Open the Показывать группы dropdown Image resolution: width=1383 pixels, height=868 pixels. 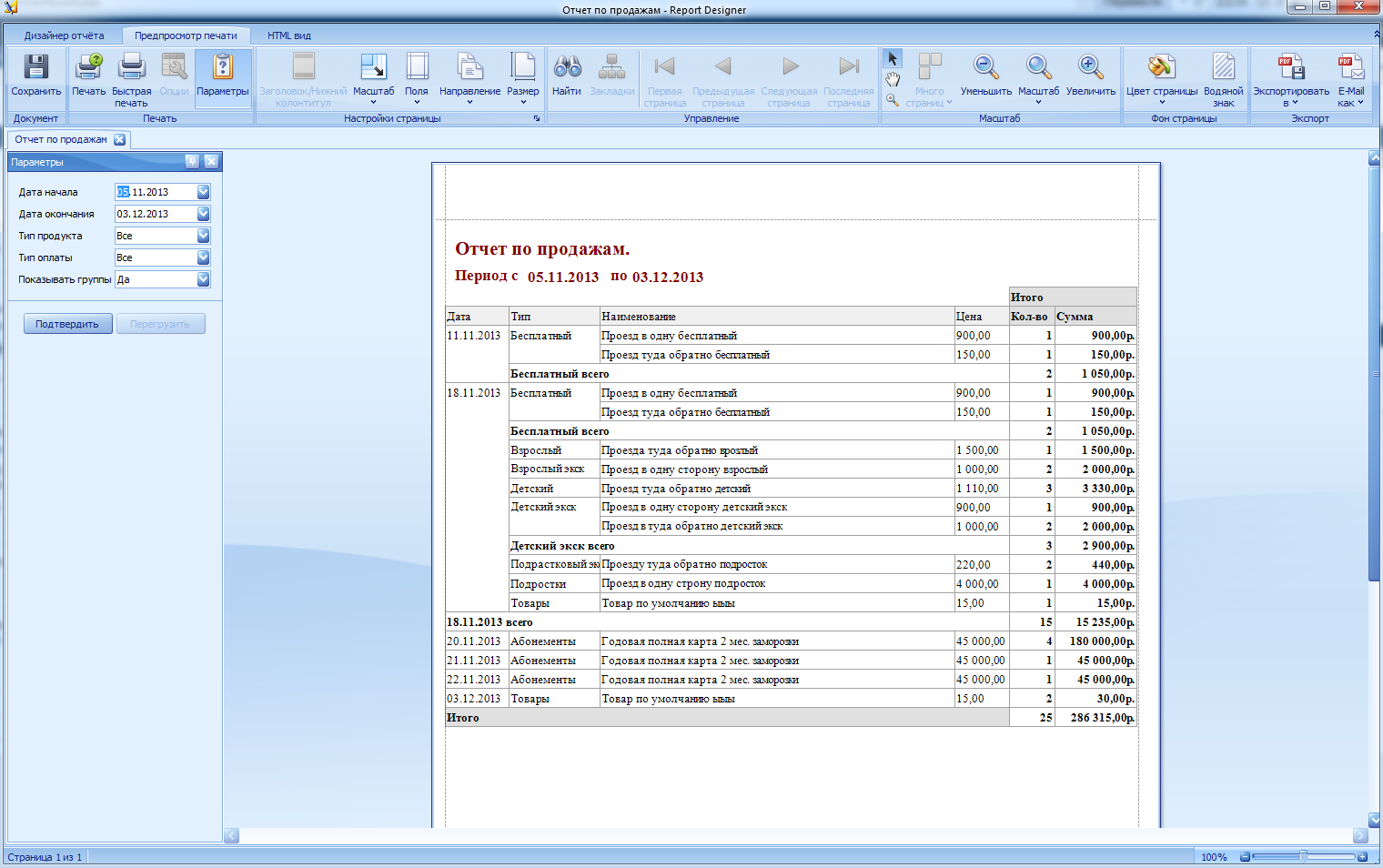203,279
